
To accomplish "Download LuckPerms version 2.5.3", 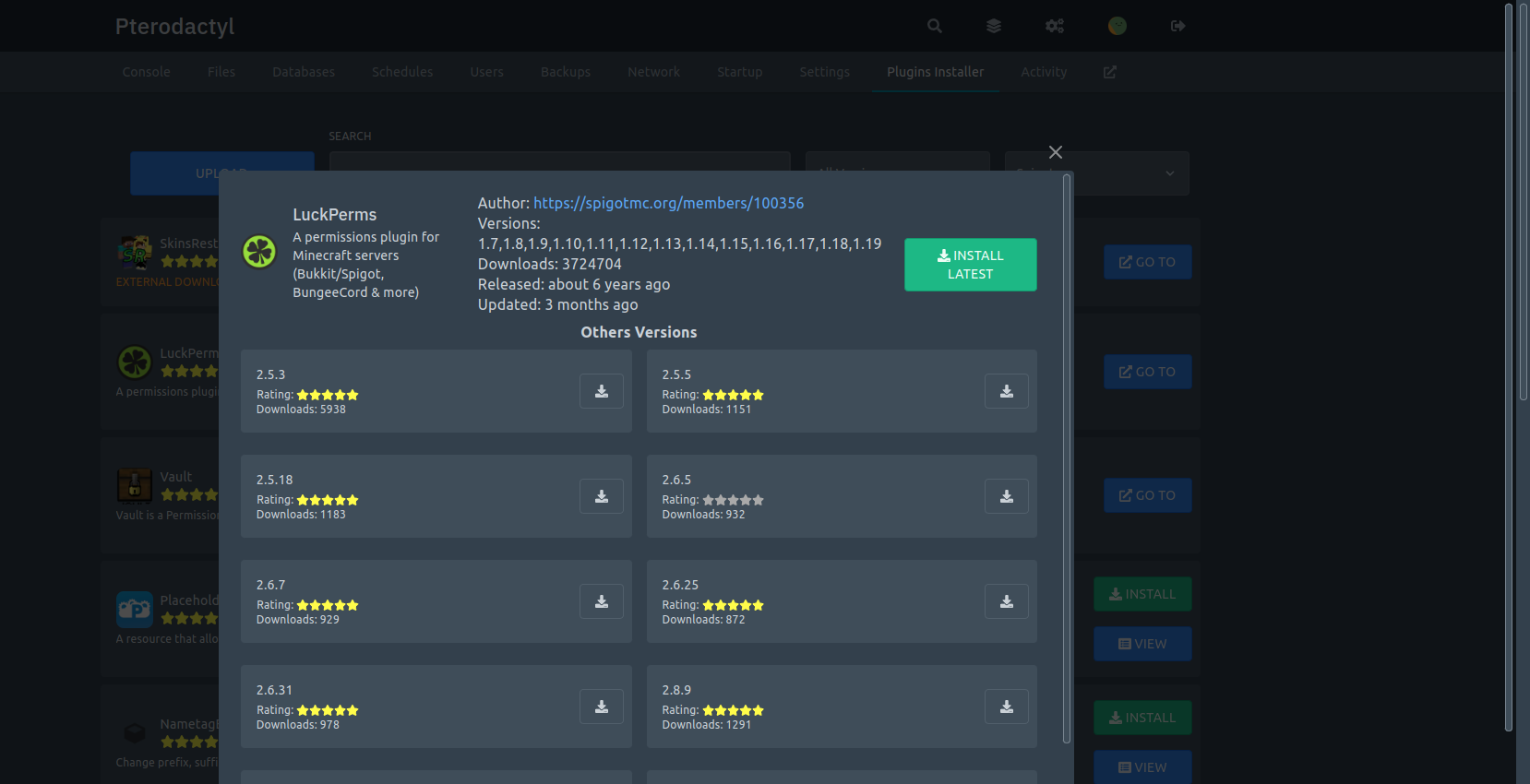I will point(601,391).
